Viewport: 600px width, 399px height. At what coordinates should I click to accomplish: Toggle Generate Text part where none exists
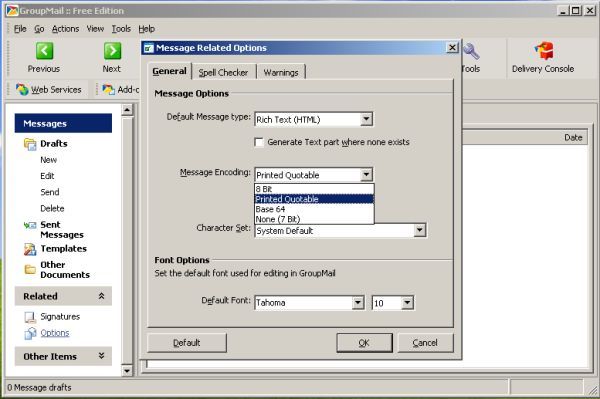point(259,142)
